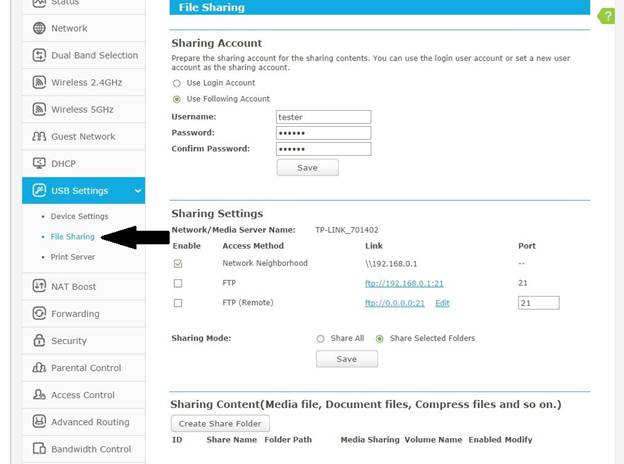Go to Security page
This screenshot has height=464, width=624.
point(84,341)
